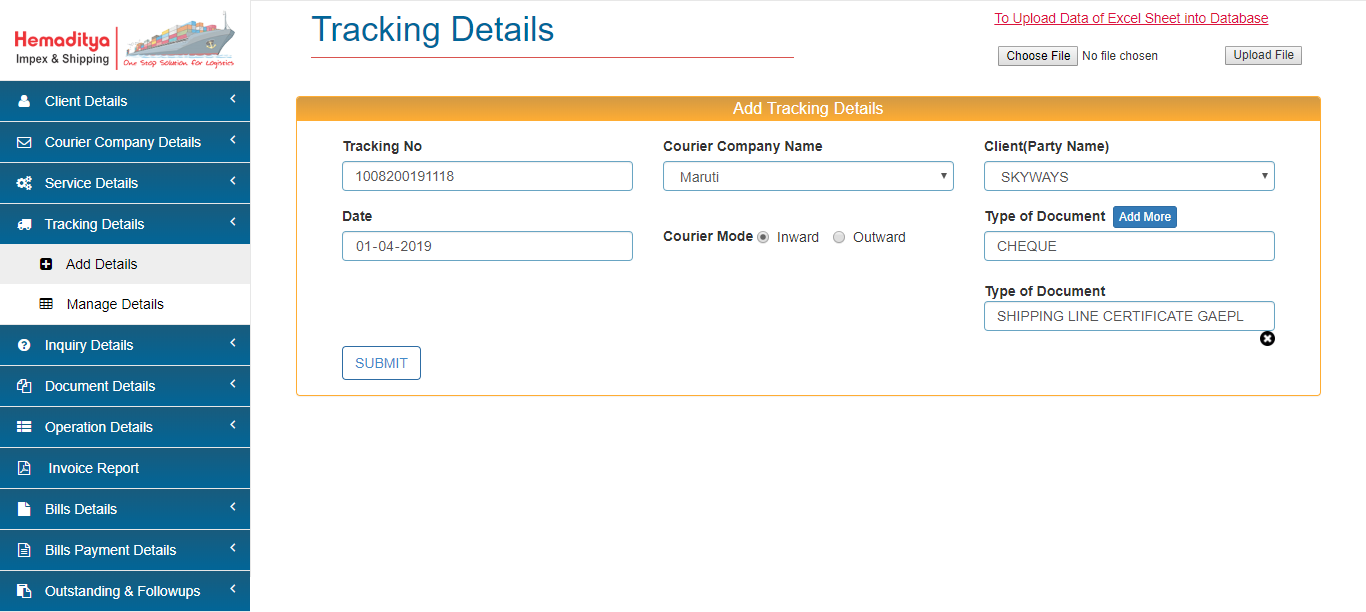Select the Inward courier mode
This screenshot has width=1366, height=612.
click(763, 238)
